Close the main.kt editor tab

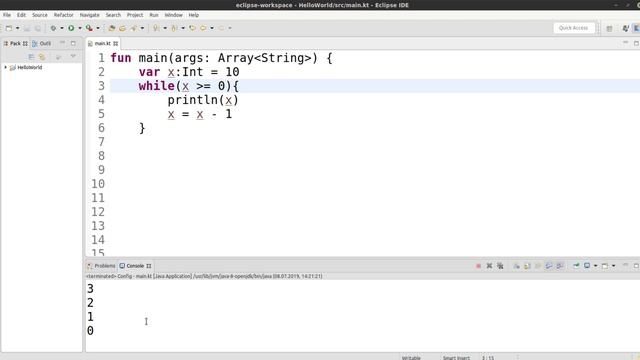pos(116,43)
